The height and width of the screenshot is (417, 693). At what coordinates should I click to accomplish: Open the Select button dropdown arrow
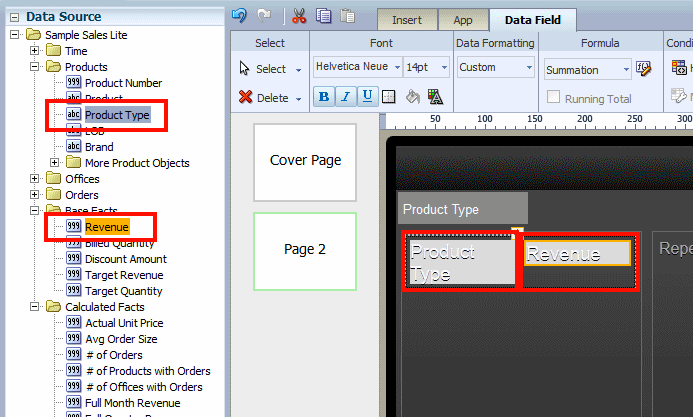[x=299, y=70]
